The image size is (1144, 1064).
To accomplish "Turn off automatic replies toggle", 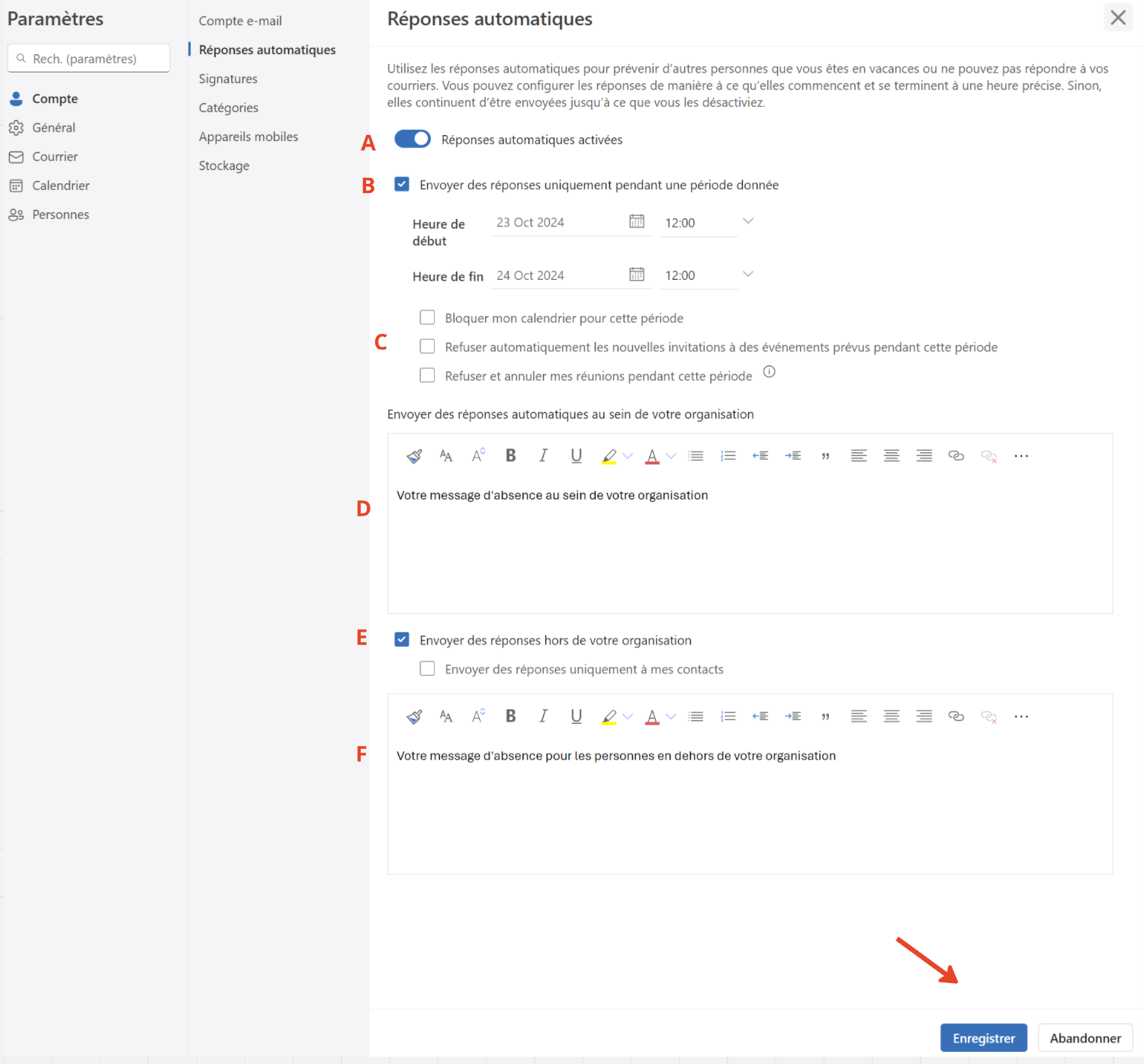I will click(413, 139).
